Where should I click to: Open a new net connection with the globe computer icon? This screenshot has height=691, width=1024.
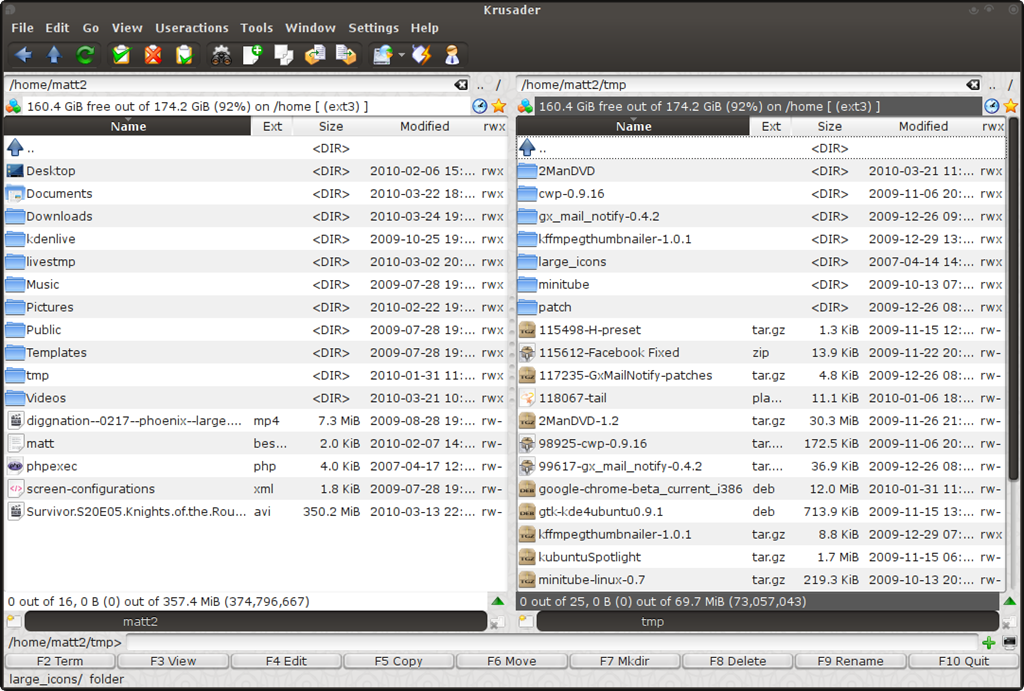pos(383,55)
